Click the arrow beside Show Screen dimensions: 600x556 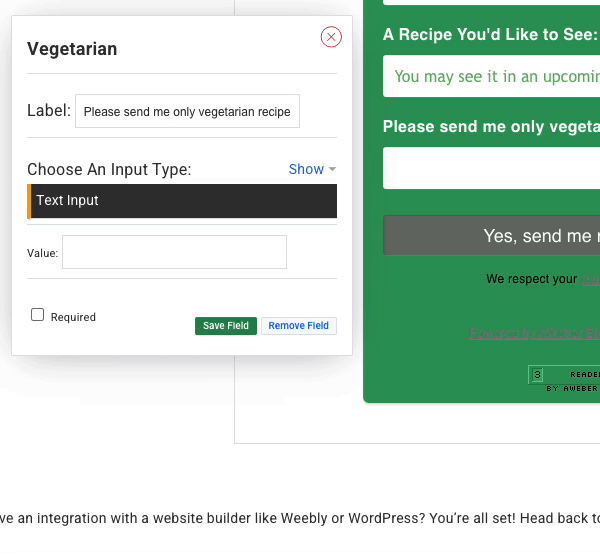point(332,170)
